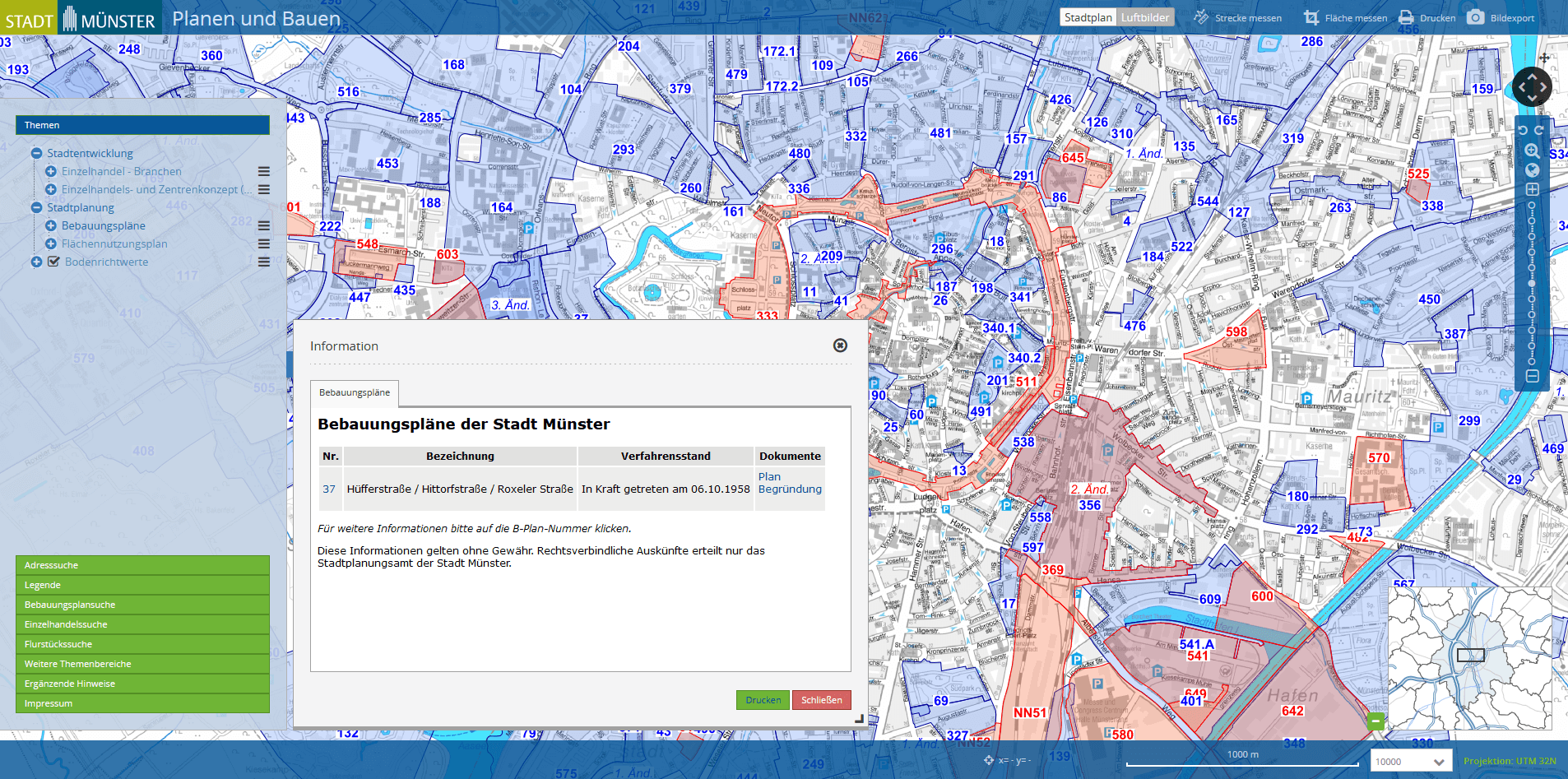Image resolution: width=1568 pixels, height=779 pixels.
Task: Click the Strecke messen ruler icon
Action: 1201,17
